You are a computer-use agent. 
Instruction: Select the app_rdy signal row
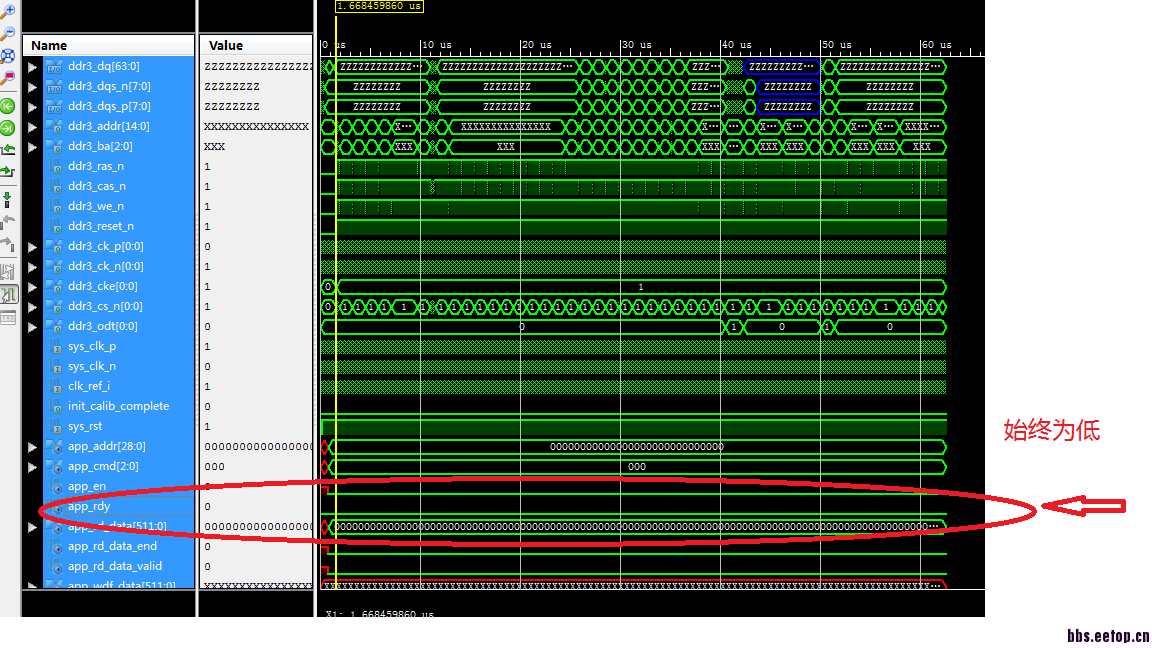109,506
